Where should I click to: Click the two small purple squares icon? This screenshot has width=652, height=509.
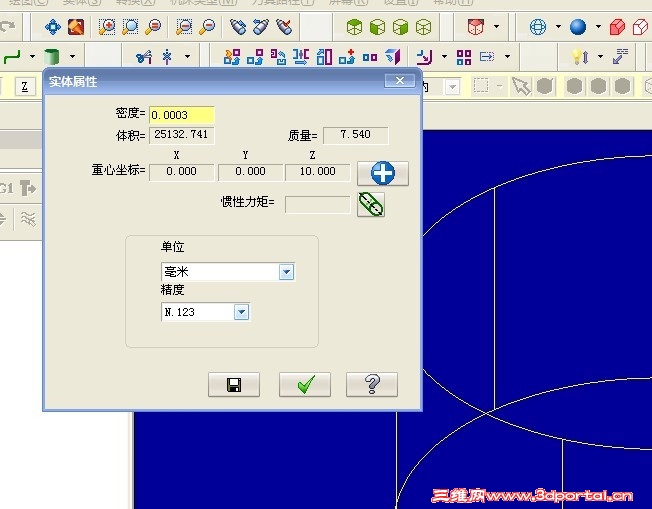(370, 57)
